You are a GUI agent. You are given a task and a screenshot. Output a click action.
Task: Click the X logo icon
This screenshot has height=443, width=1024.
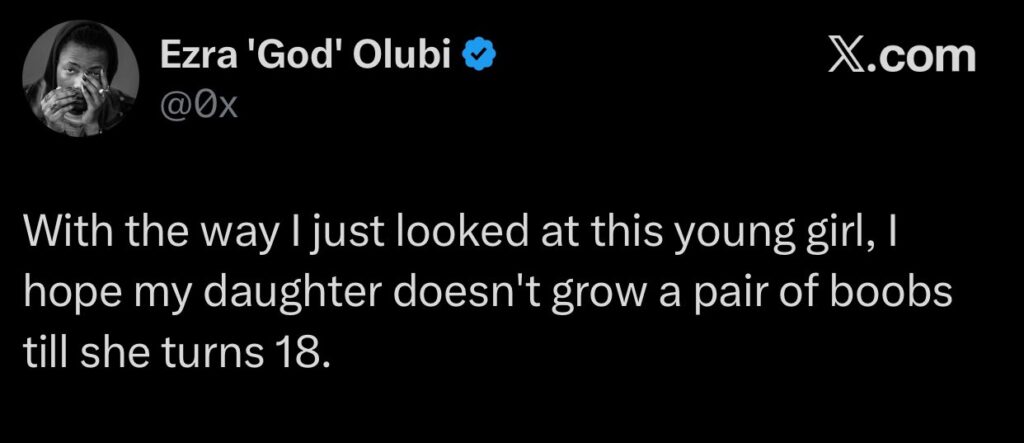click(x=849, y=56)
